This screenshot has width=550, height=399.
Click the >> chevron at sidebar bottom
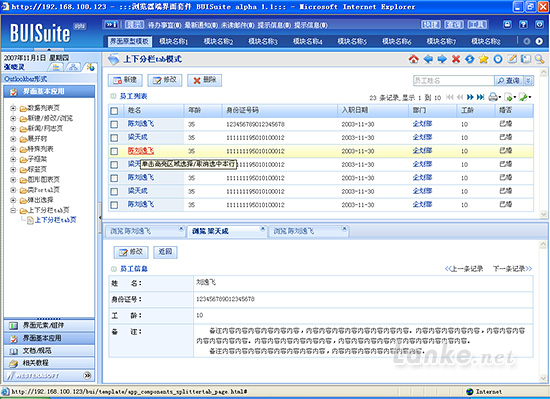[87, 376]
